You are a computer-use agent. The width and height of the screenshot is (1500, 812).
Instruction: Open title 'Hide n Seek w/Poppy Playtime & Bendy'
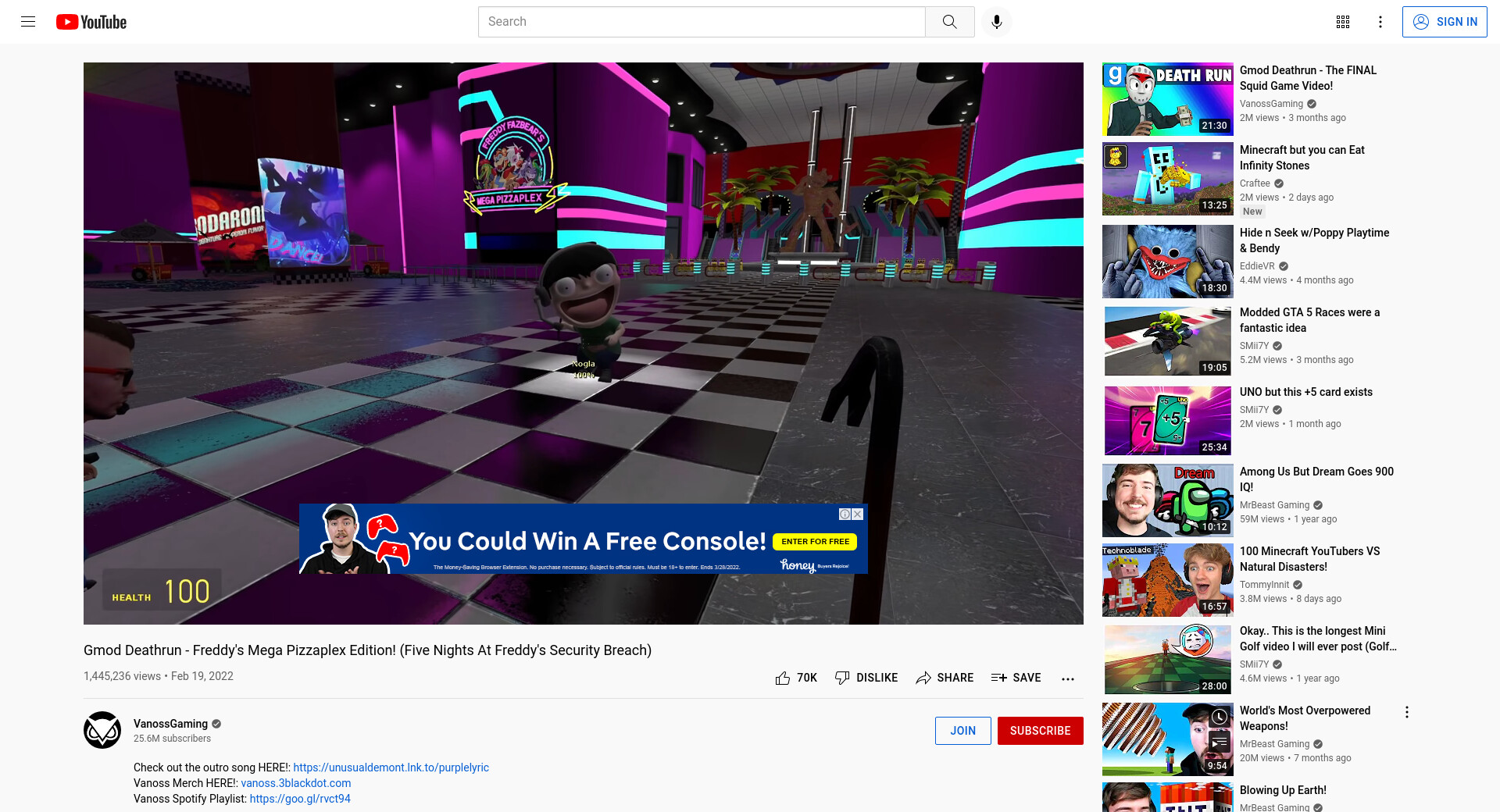pos(1314,240)
